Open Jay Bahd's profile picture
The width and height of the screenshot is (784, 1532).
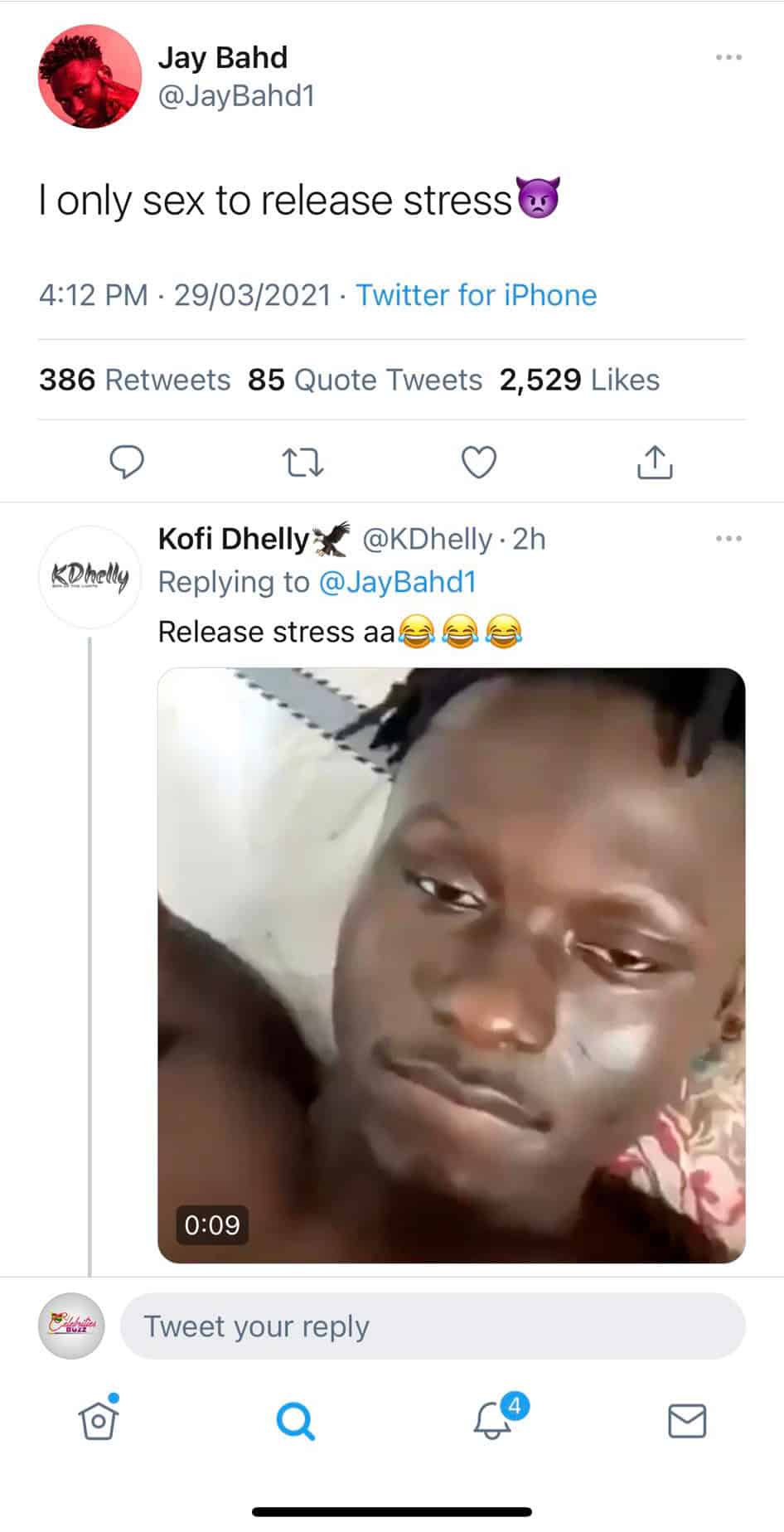pyautogui.click(x=90, y=76)
